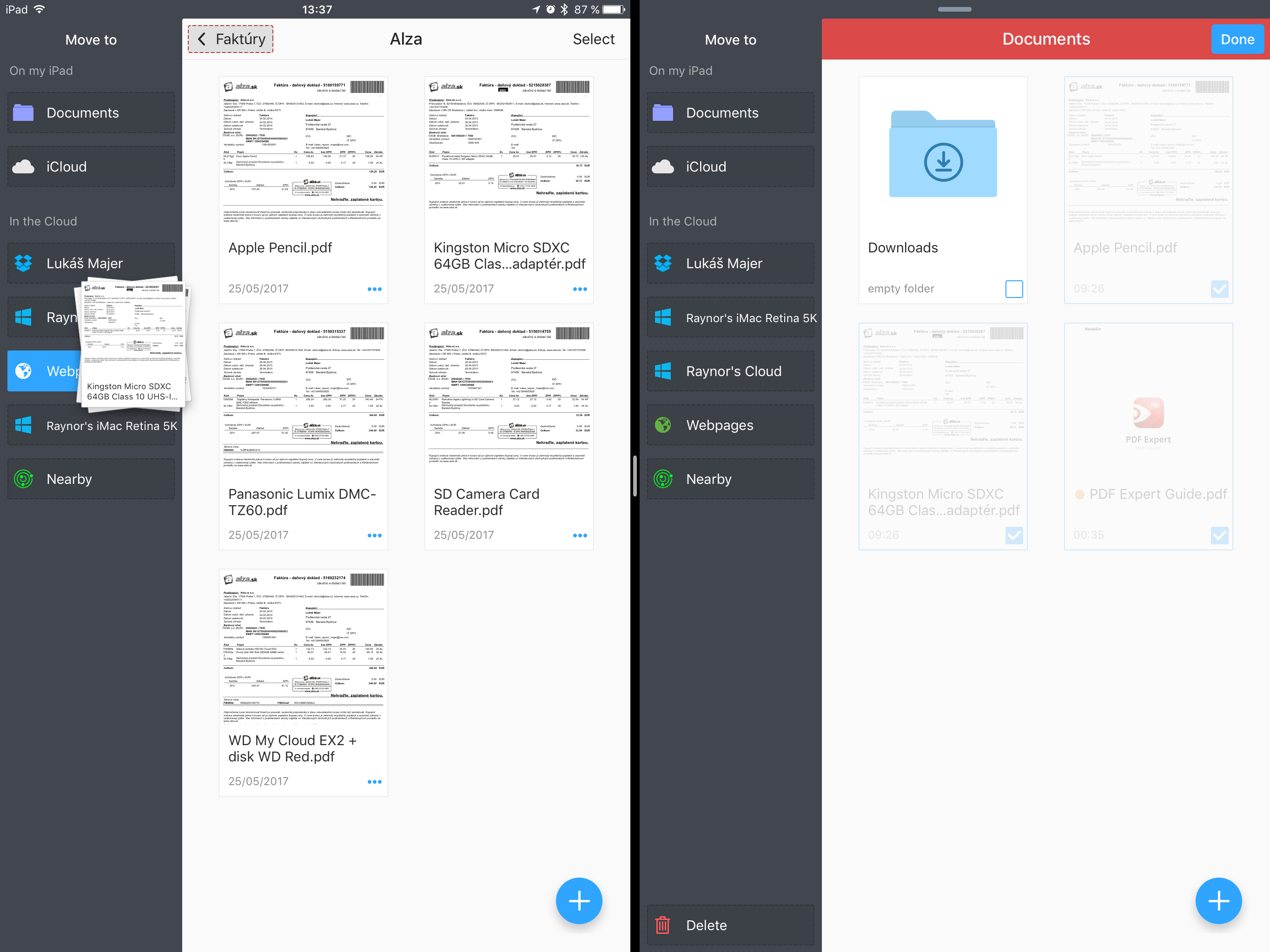This screenshot has width=1270, height=952.
Task: Click the Delete trash icon
Action: pos(662,925)
